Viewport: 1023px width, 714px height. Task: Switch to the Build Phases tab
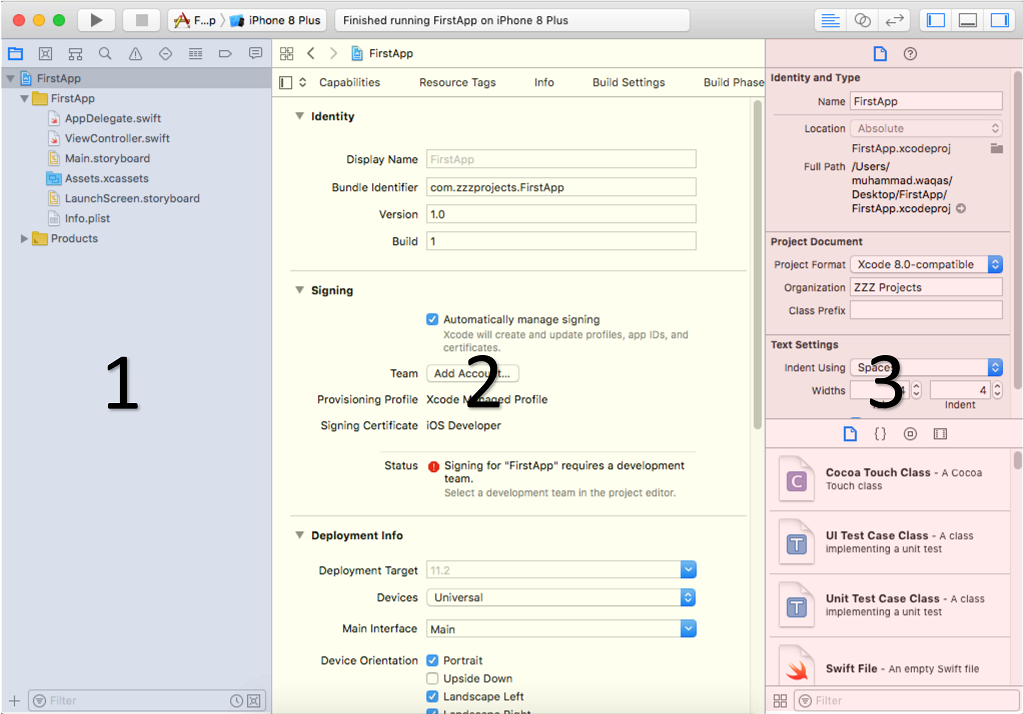pos(733,82)
